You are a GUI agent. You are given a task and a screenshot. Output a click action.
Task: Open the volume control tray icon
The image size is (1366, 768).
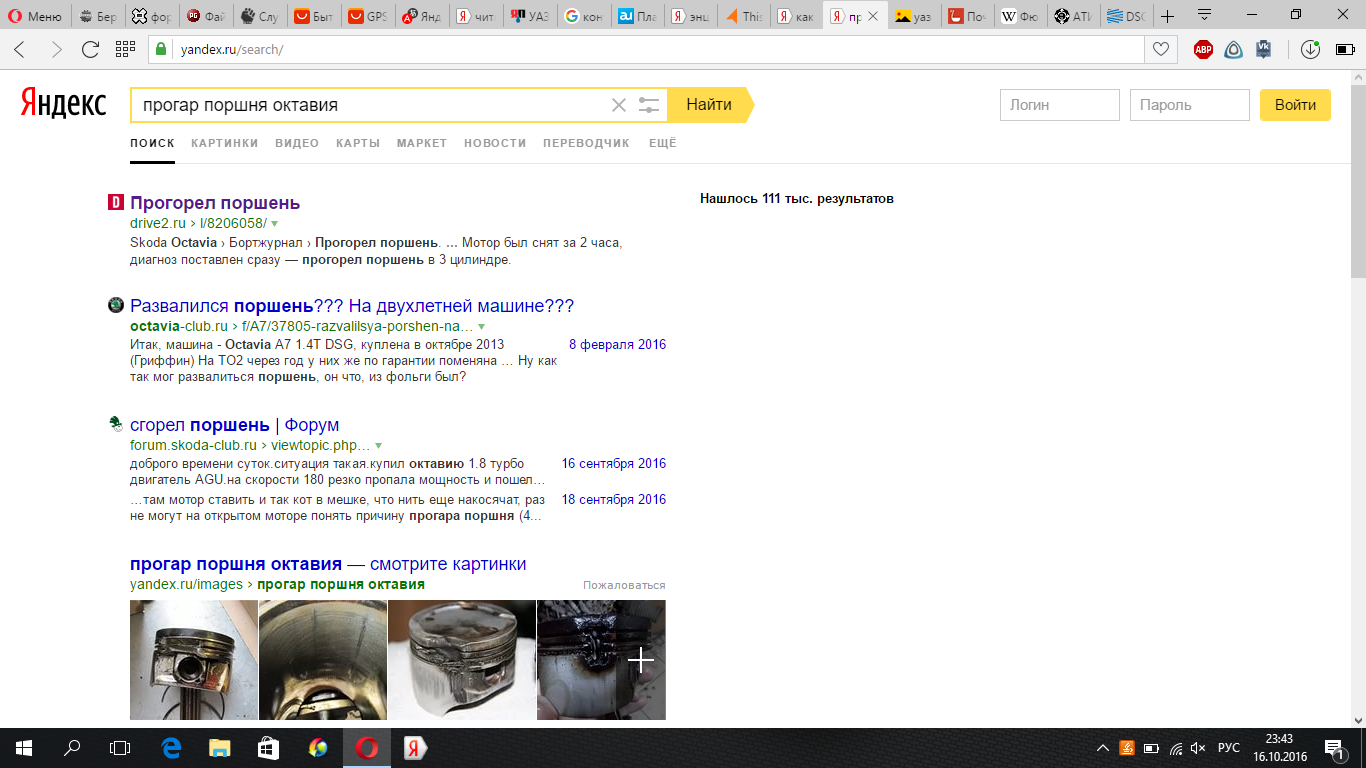[1198, 748]
